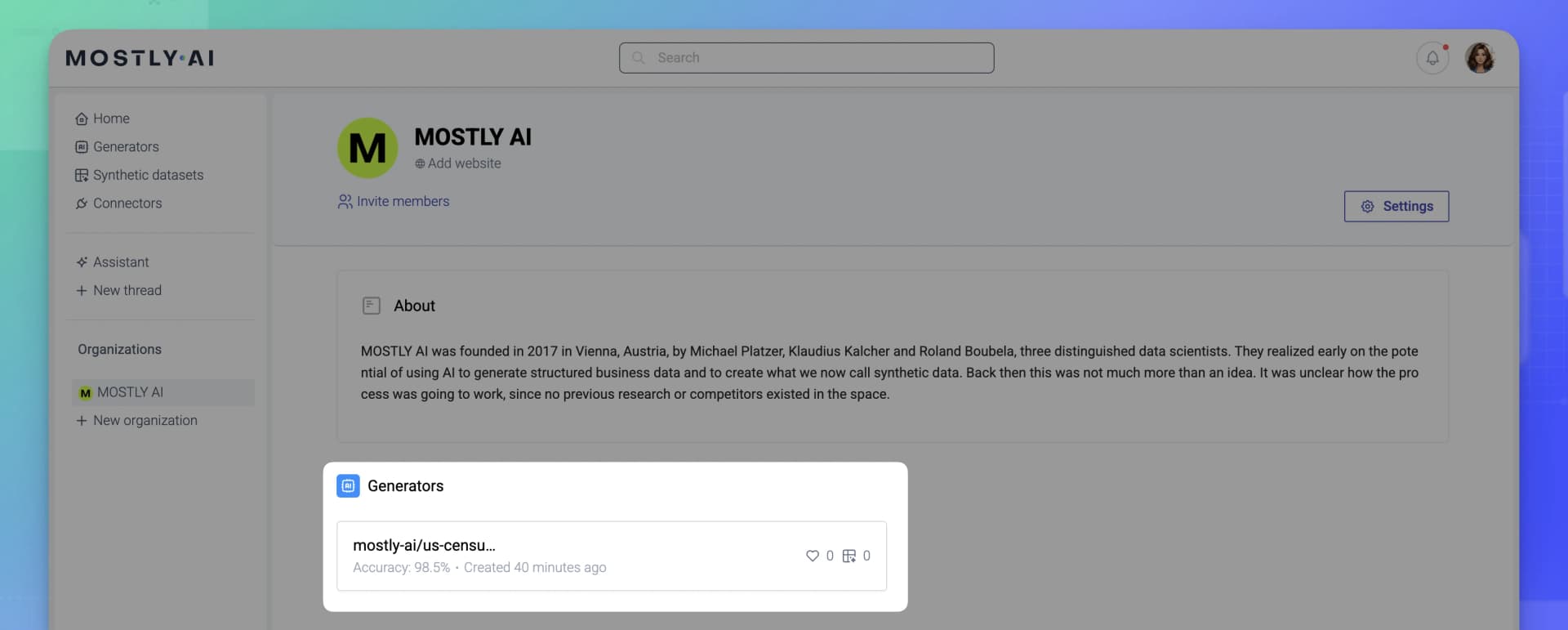Click the MOSTLY AI organization title
1568x630 pixels.
point(473,136)
